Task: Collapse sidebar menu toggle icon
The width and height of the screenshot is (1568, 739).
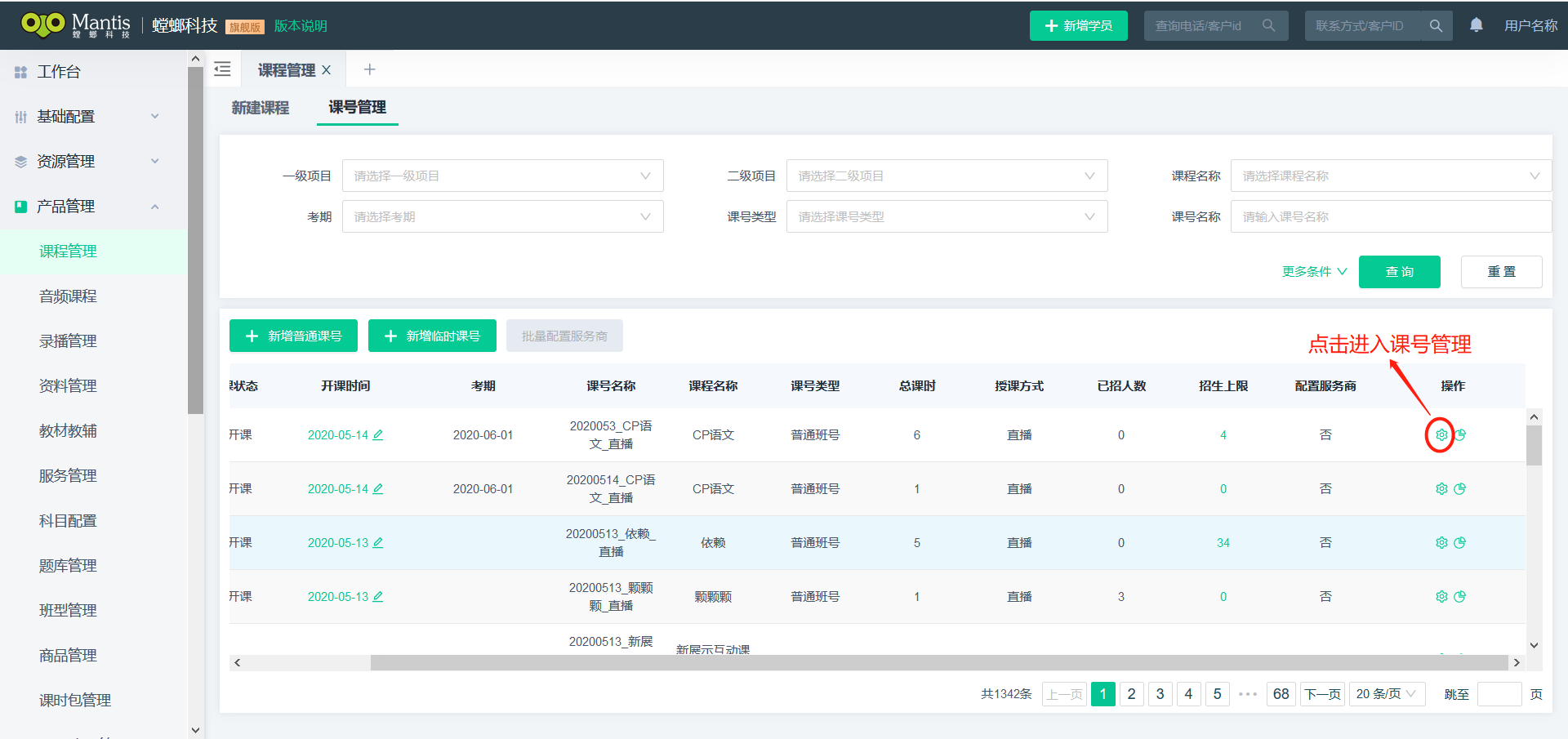Action: [222, 69]
